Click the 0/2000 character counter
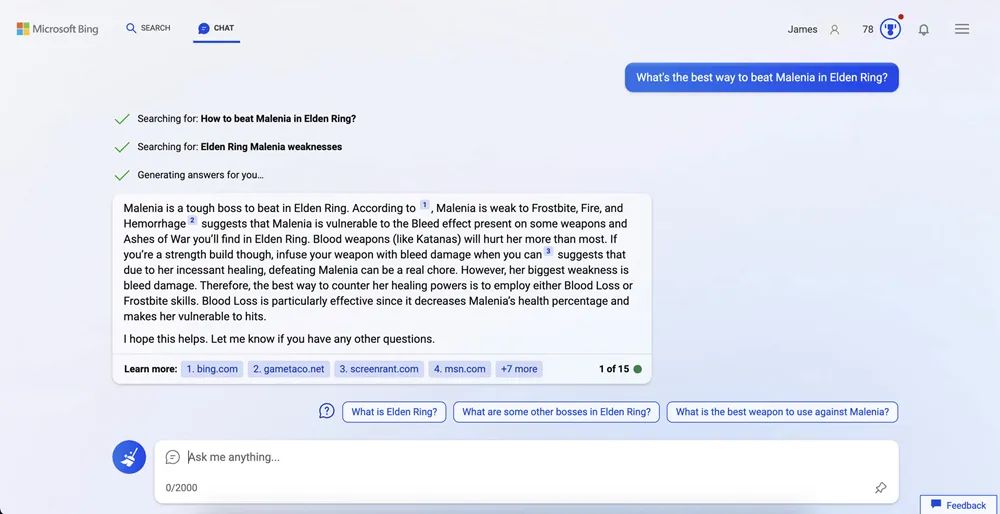The image size is (1000, 514). (x=182, y=488)
